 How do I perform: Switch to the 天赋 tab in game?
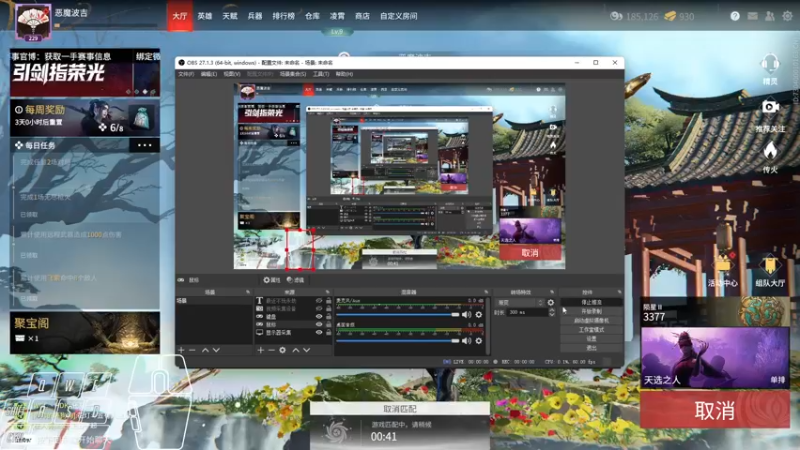pos(230,16)
